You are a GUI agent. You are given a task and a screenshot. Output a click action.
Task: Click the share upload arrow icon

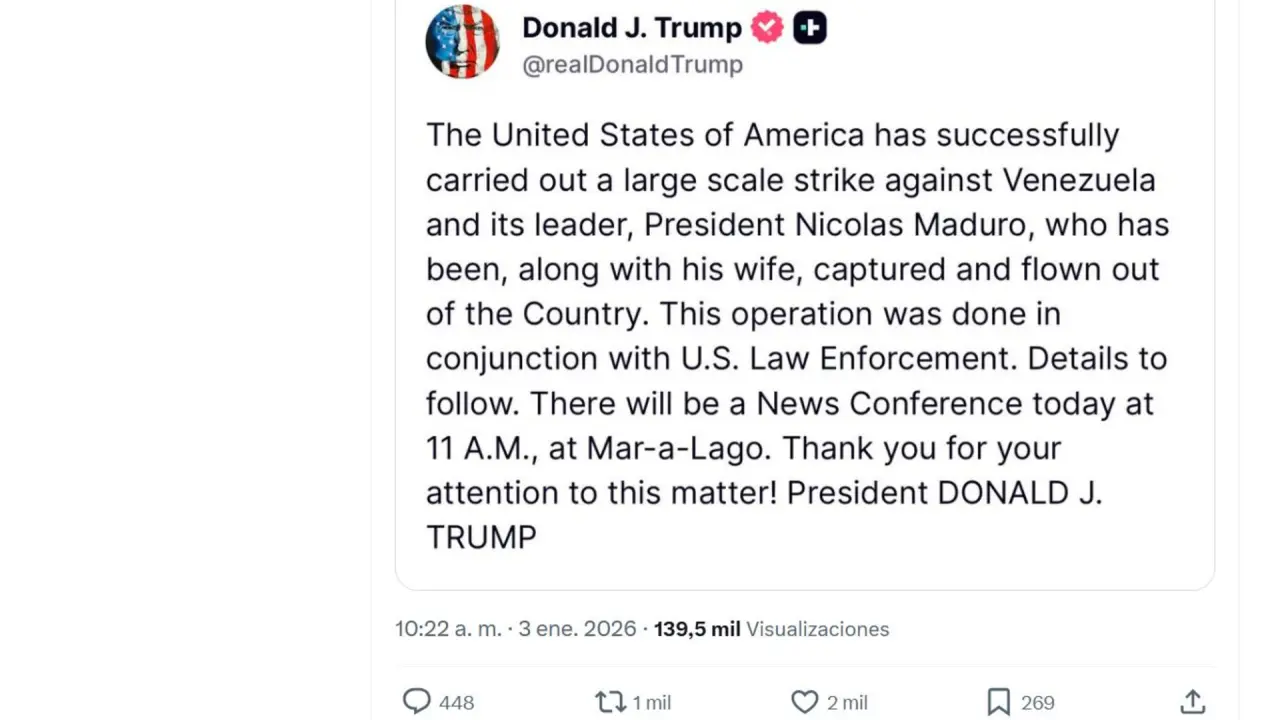[x=1192, y=702]
